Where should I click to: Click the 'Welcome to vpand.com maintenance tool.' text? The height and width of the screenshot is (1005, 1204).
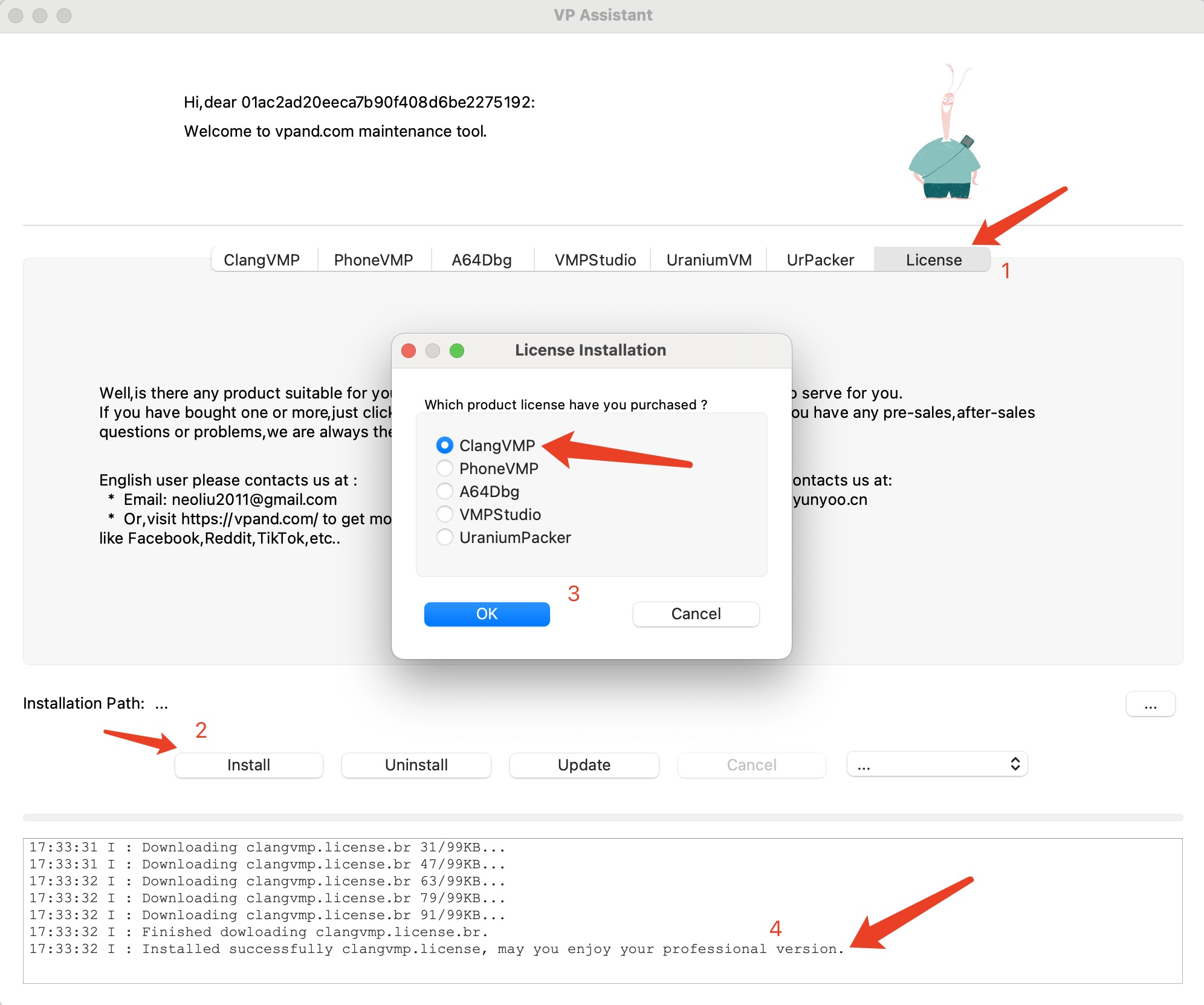(x=335, y=131)
